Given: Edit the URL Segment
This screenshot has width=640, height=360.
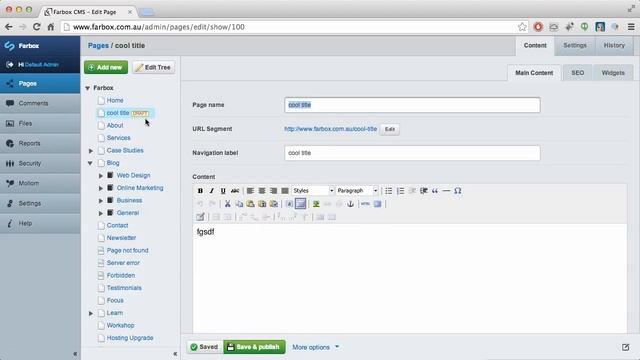Looking at the screenshot, I should tap(389, 129).
